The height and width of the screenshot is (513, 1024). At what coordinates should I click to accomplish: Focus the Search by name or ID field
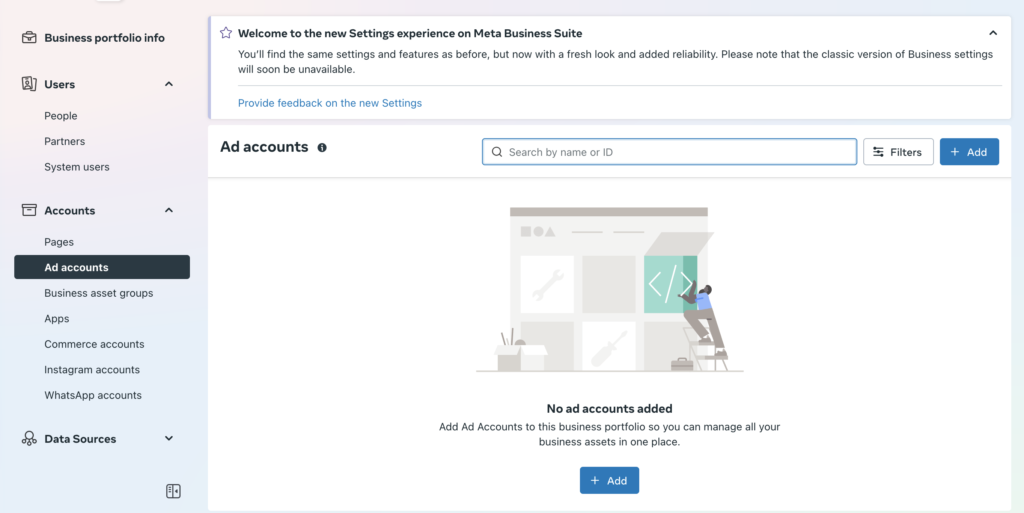coord(669,152)
